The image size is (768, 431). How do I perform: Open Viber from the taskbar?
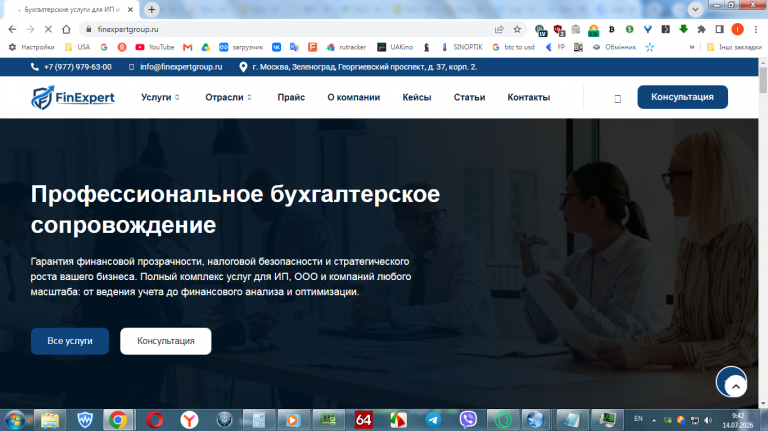click(x=468, y=420)
